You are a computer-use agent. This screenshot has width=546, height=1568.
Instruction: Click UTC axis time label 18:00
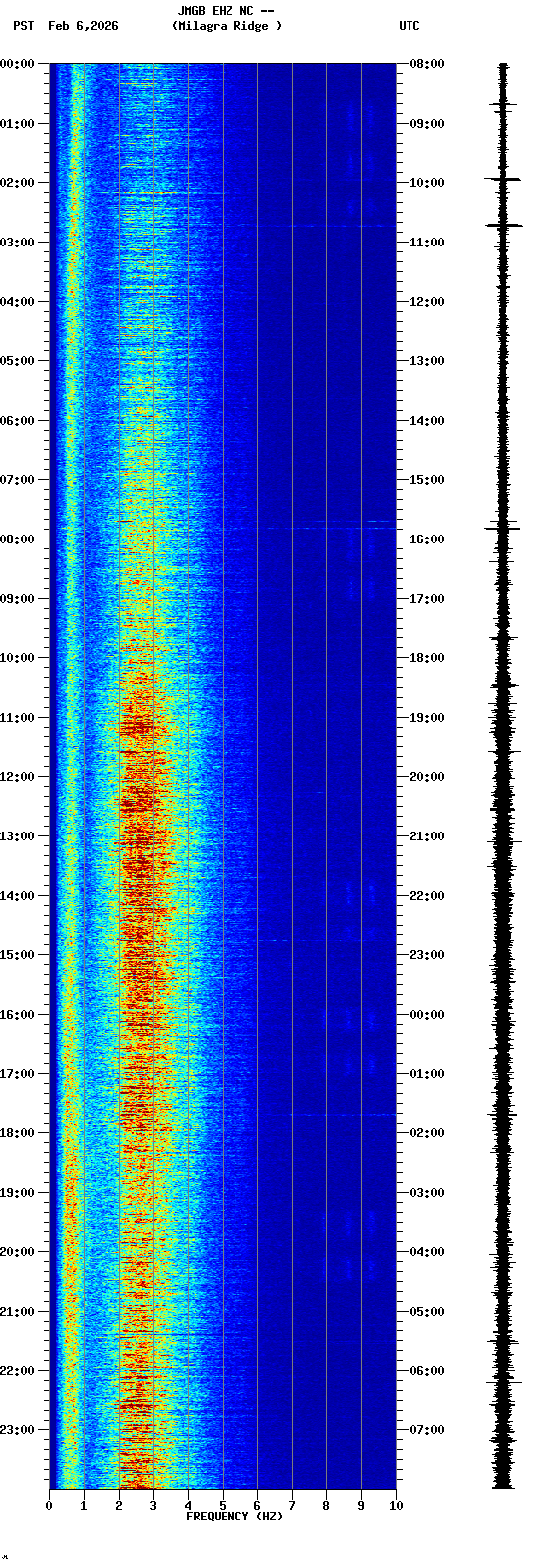pos(427,658)
